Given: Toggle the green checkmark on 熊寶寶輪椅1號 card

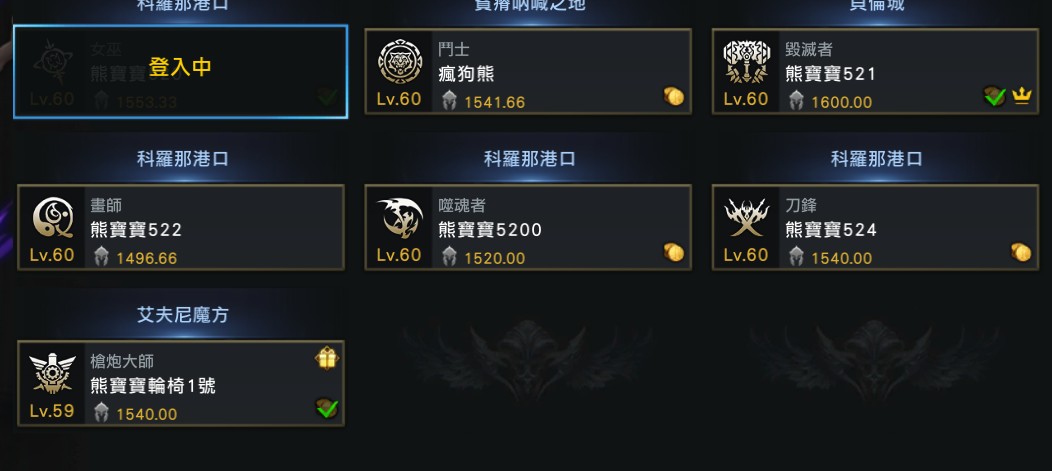Looking at the screenshot, I should coord(327,408).
